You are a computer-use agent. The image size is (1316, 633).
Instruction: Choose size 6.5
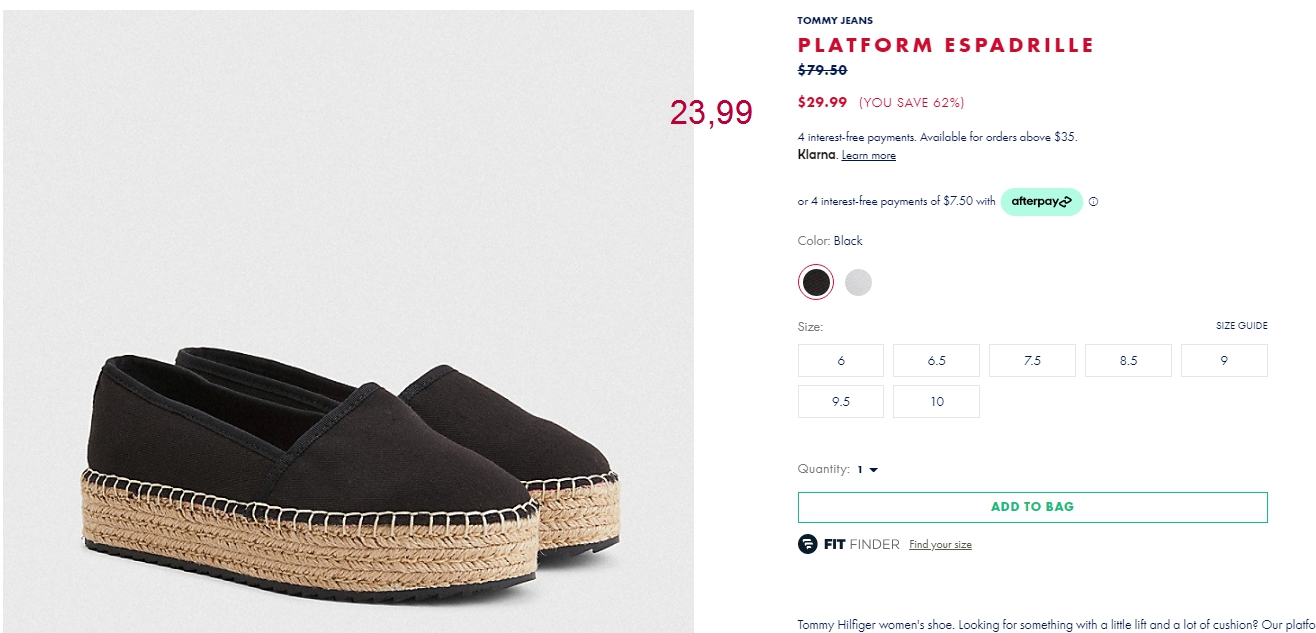pos(936,360)
